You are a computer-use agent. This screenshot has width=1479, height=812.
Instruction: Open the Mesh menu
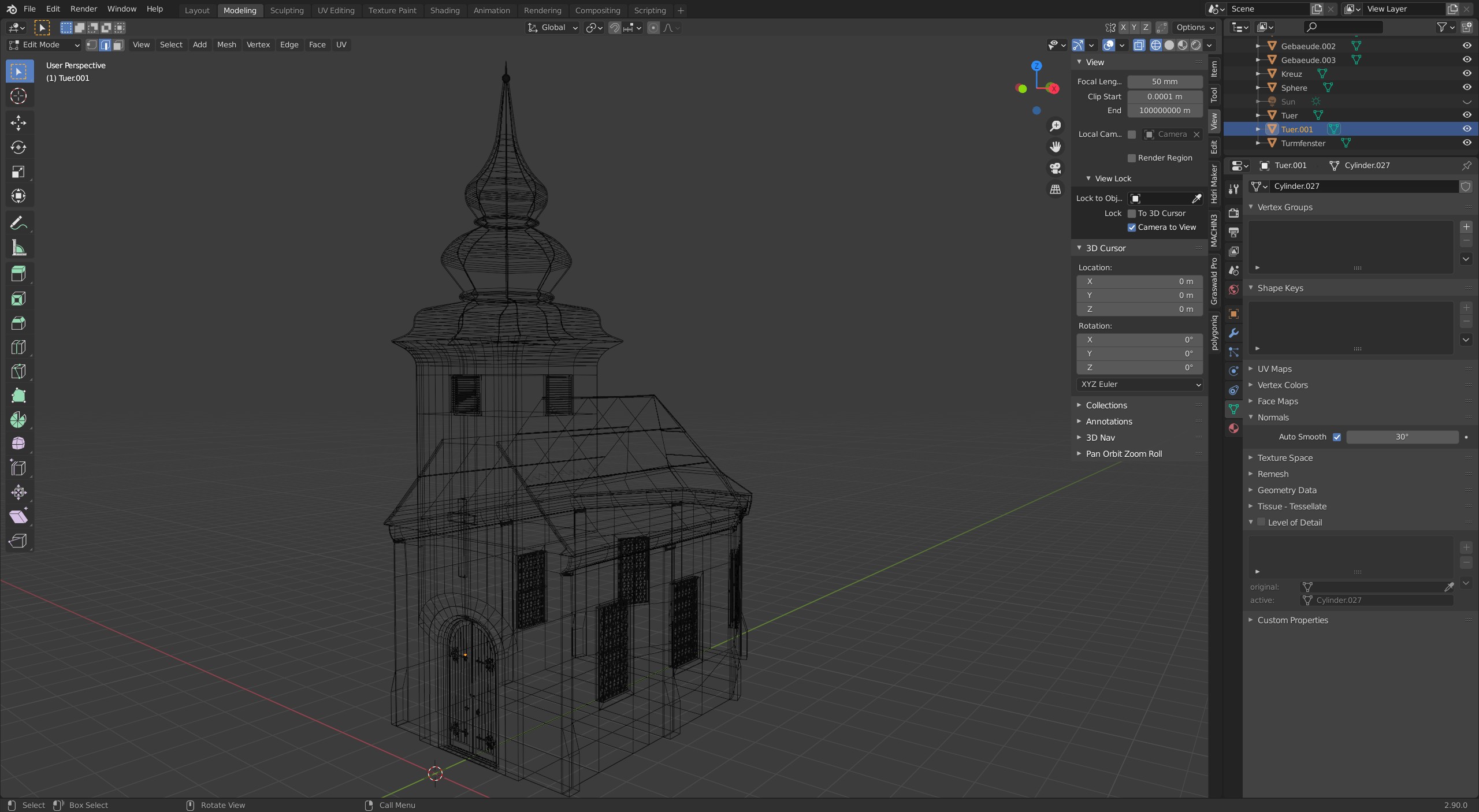coord(226,45)
